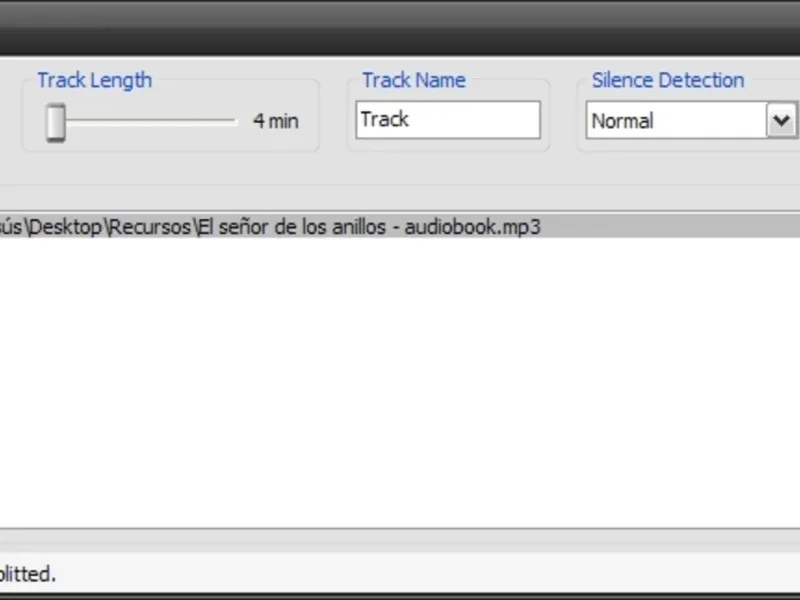
Task: Select the "El señor de los anillos - audiobook.mp3" filename
Action: click(368, 227)
